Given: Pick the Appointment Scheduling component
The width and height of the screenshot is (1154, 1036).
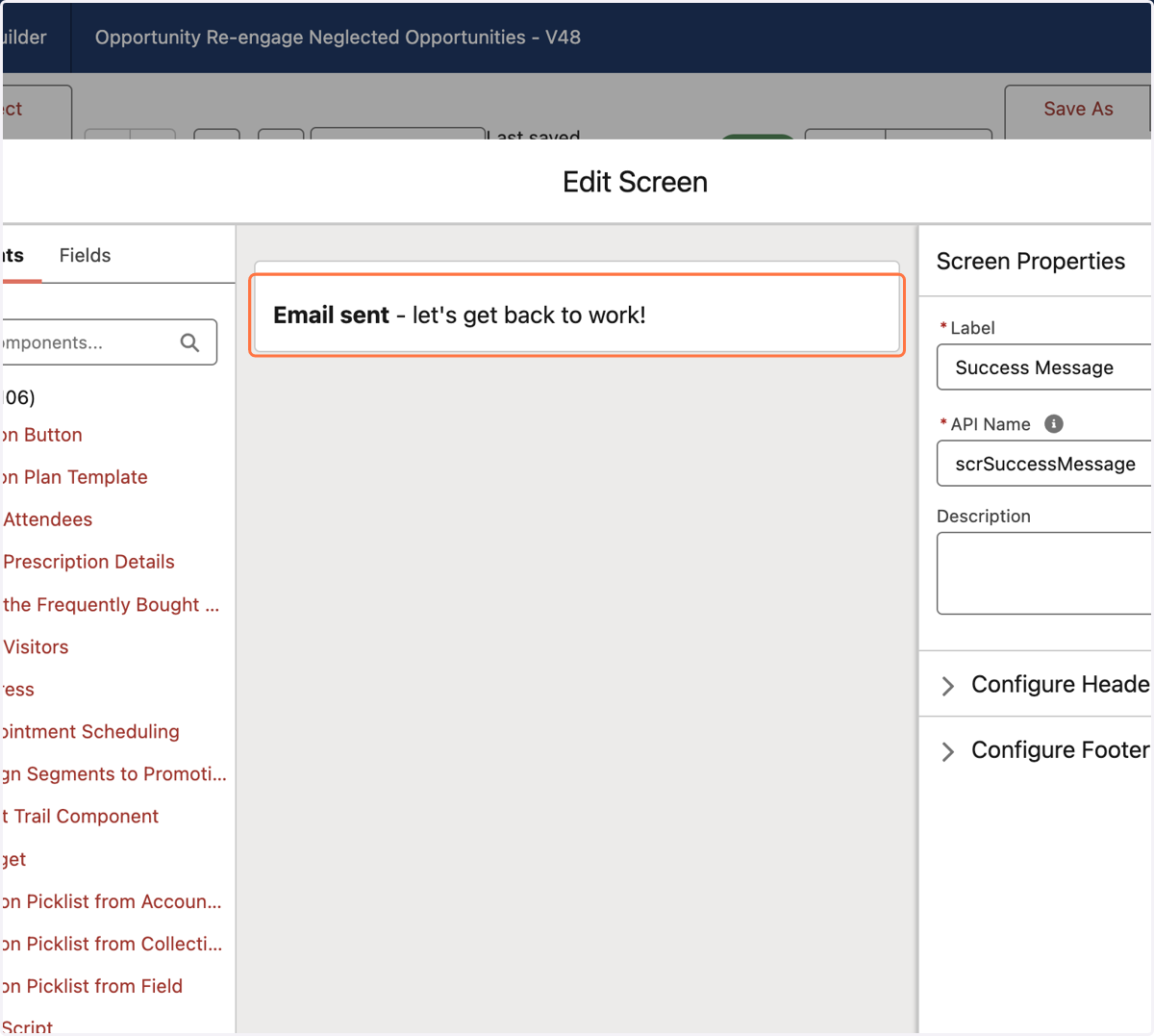Looking at the screenshot, I should 91,731.
